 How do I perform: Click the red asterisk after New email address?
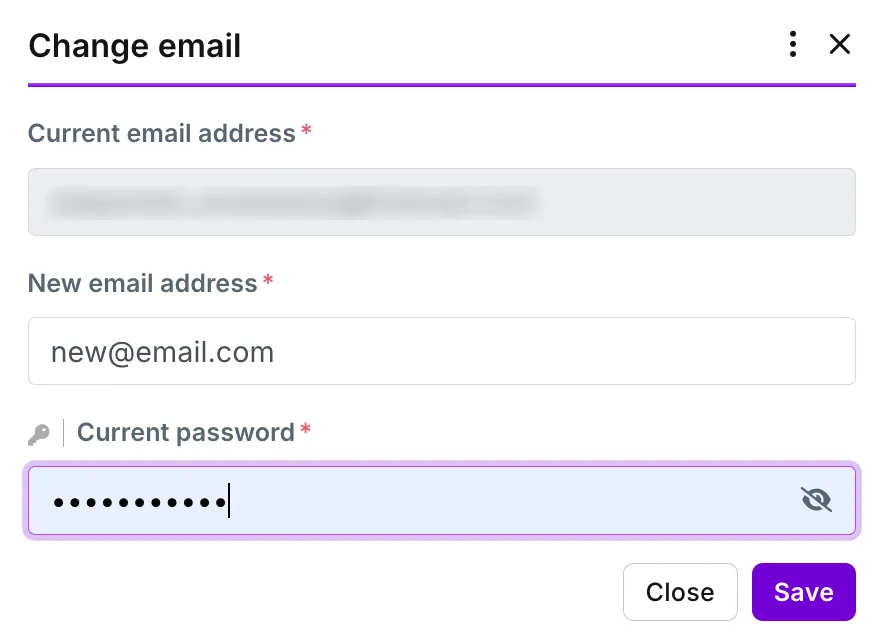tap(268, 280)
